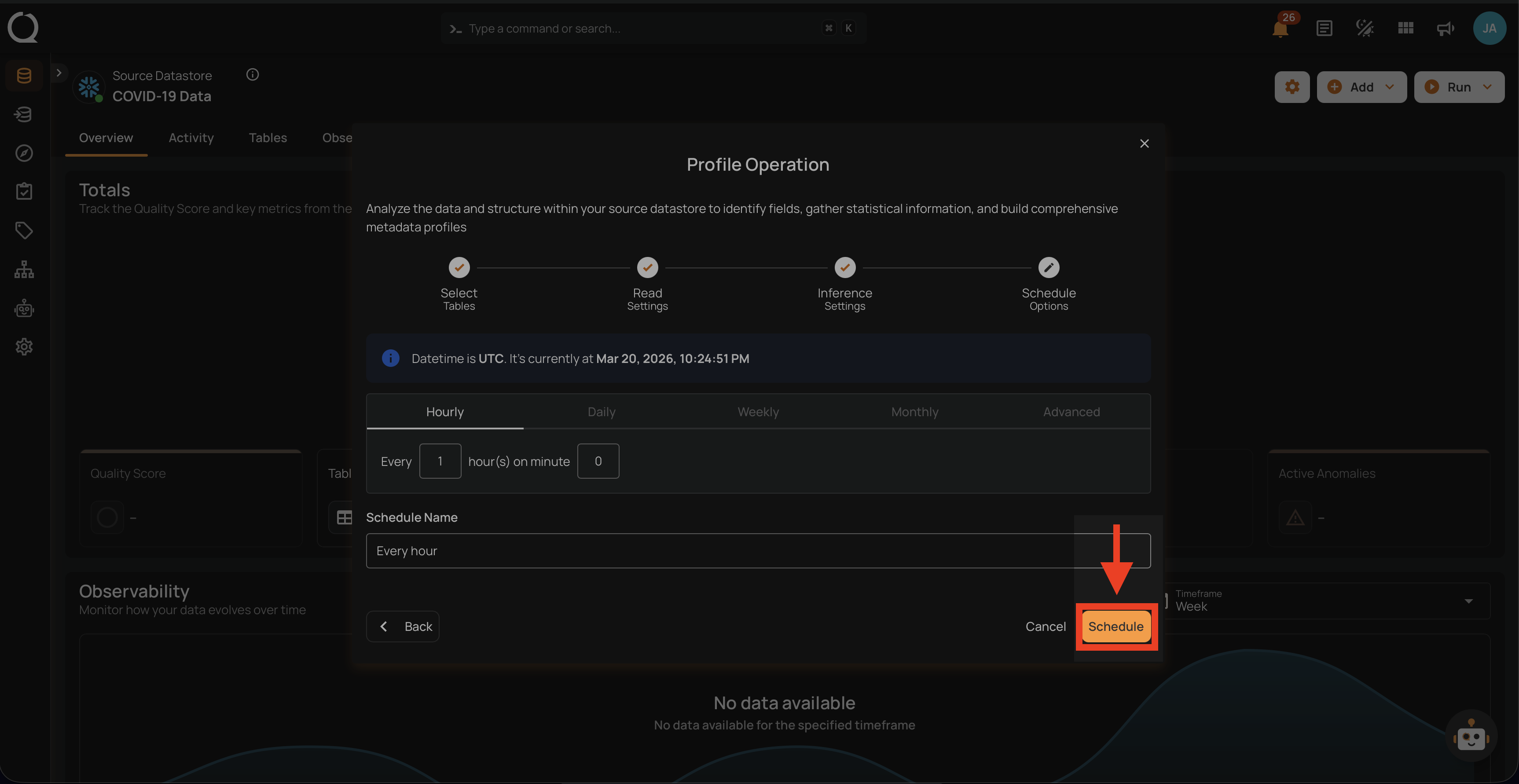The width and height of the screenshot is (1519, 784).
Task: Expand the collapsed sidebar with the chevron
Action: point(59,72)
